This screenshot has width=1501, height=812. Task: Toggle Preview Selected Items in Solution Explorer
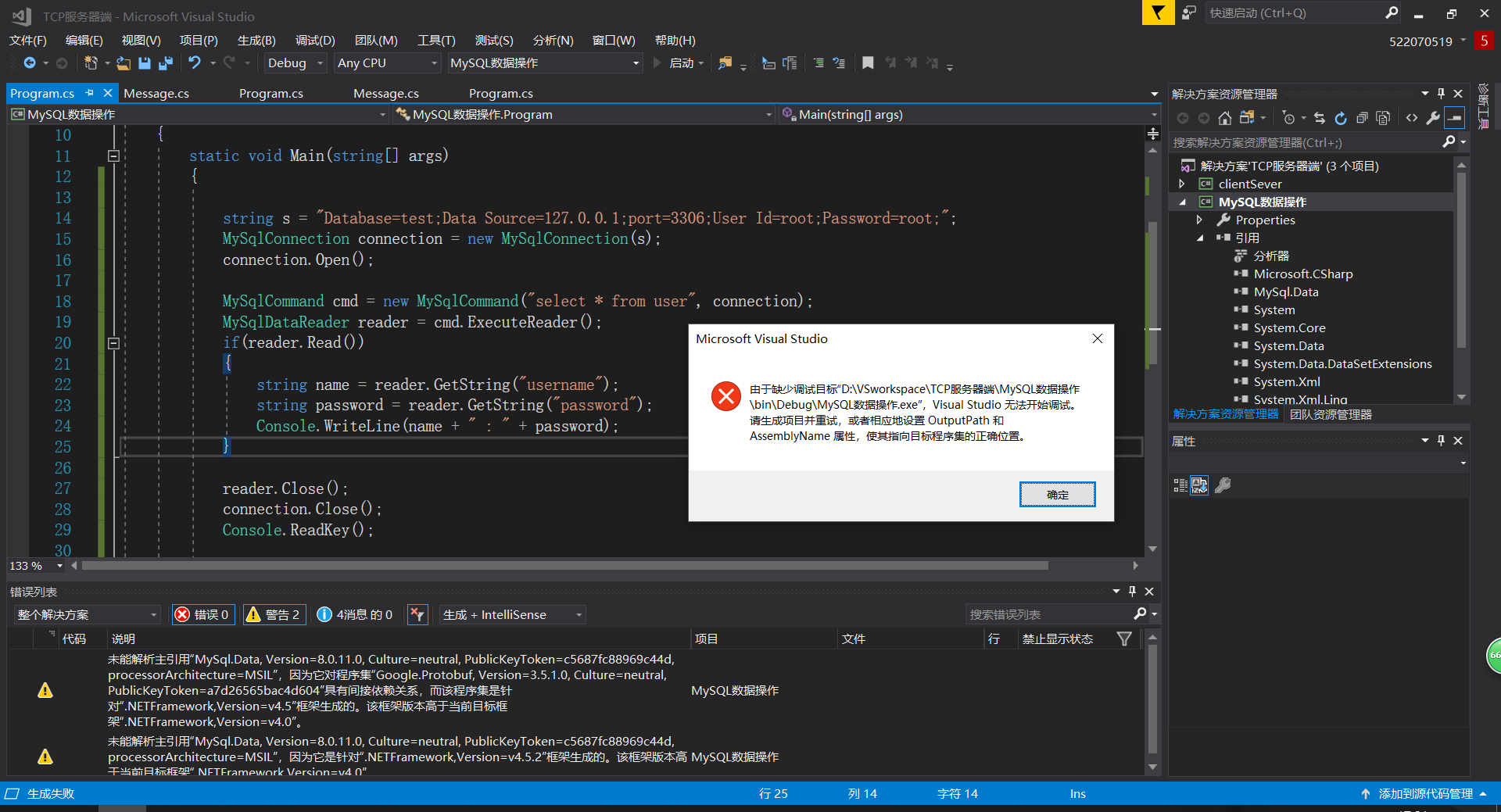[x=1454, y=118]
